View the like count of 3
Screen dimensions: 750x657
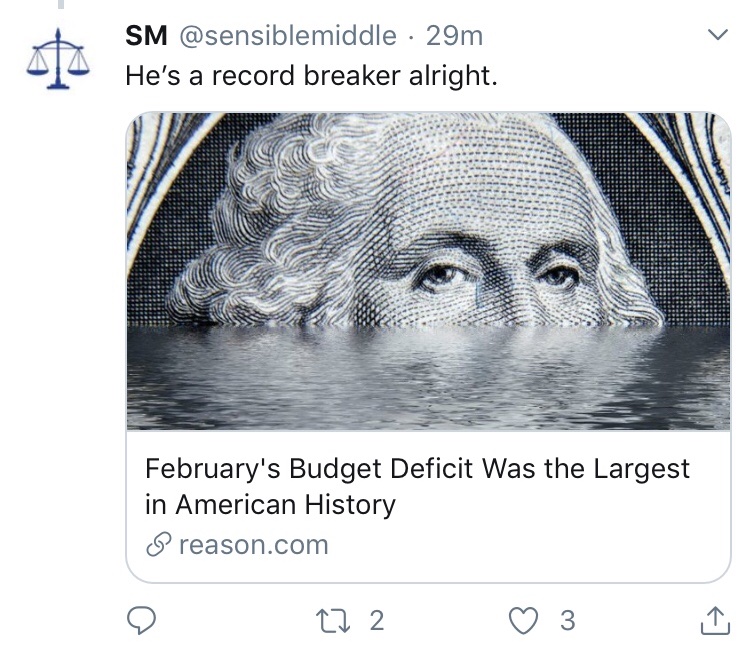[567, 621]
